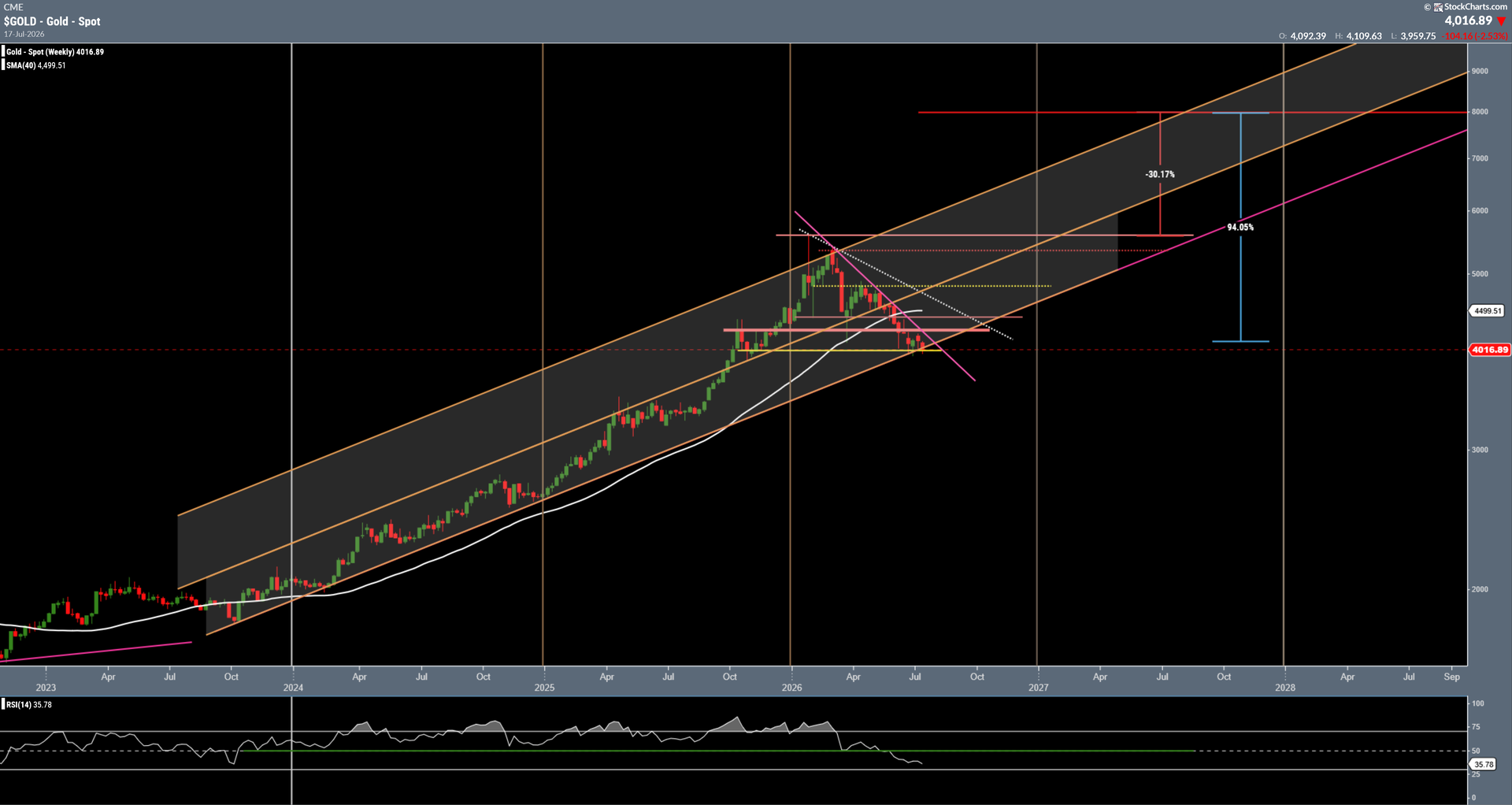The width and height of the screenshot is (1512, 805).
Task: Click the "6000" price axis label
Action: coord(1480,211)
